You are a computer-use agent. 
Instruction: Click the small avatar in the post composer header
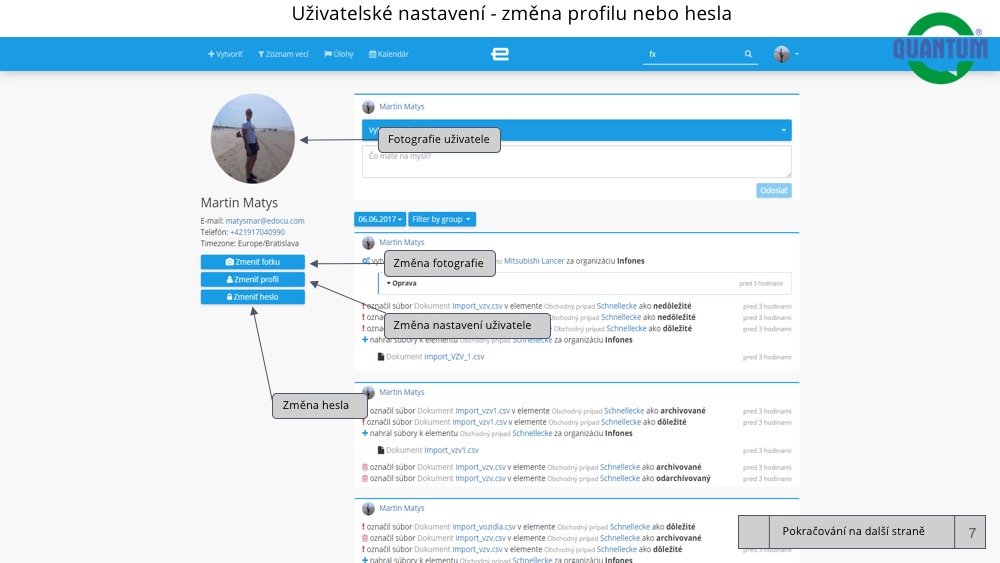point(368,106)
